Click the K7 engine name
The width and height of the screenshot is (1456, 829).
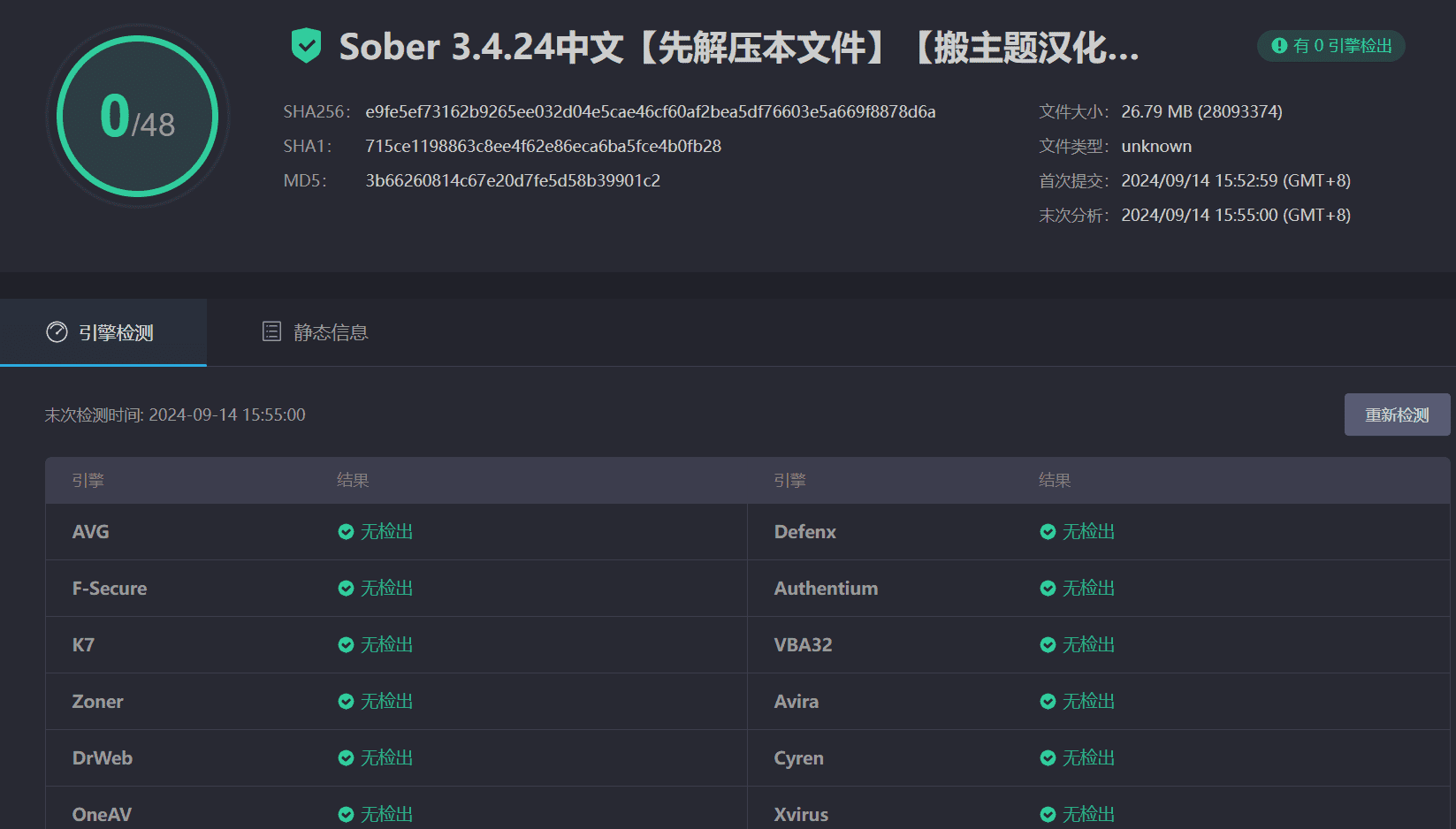(x=83, y=645)
